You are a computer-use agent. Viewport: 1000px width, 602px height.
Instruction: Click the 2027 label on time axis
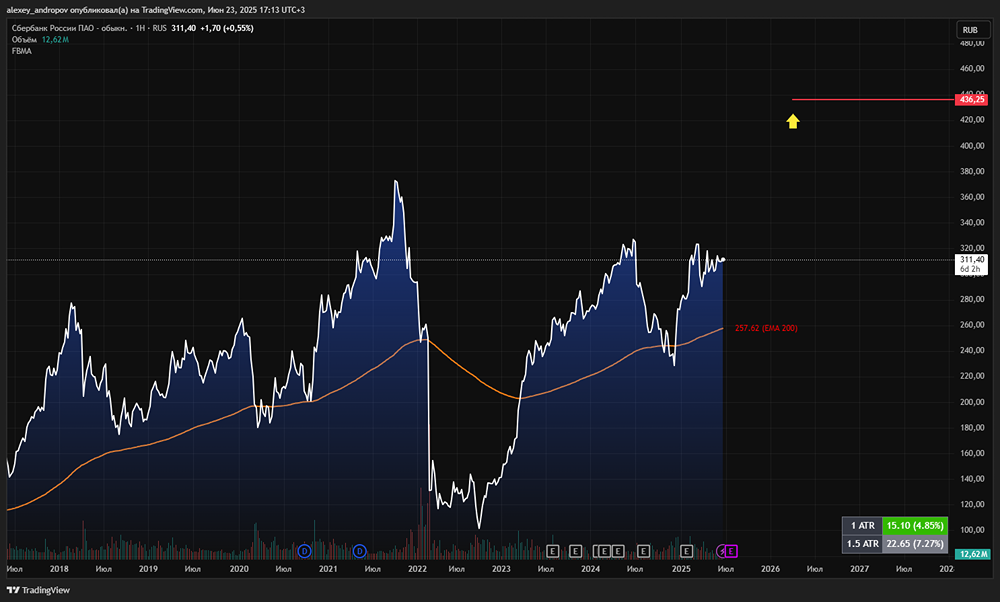click(860, 569)
